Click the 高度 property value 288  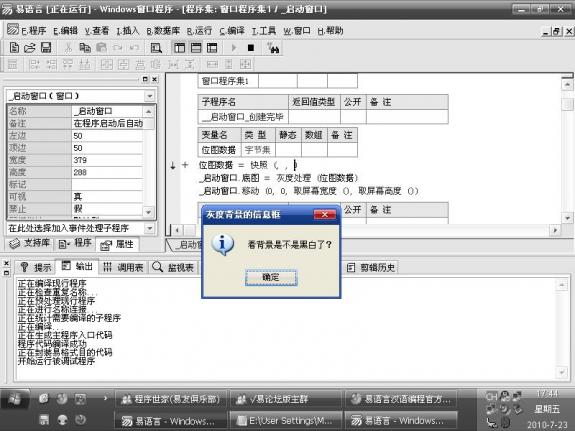107,172
